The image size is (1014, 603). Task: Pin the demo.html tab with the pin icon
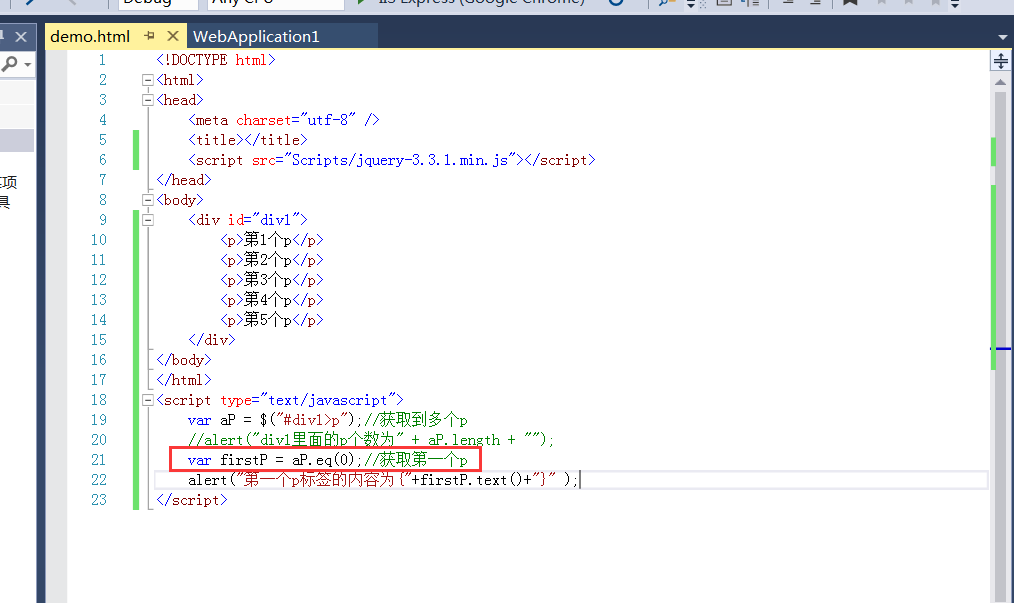[149, 35]
